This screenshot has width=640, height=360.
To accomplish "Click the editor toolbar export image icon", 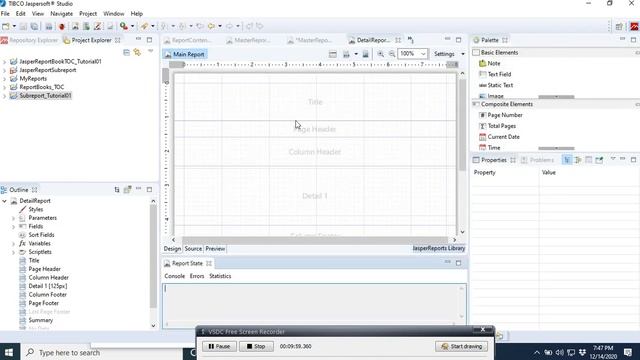I will click(x=365, y=54).
